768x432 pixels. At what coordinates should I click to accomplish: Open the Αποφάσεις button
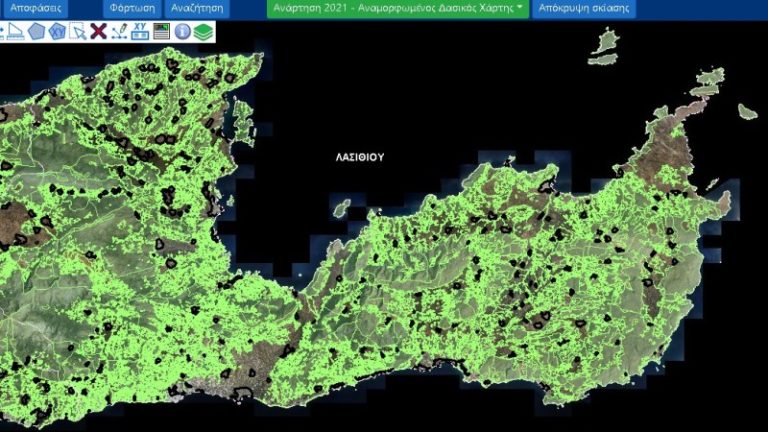point(35,8)
